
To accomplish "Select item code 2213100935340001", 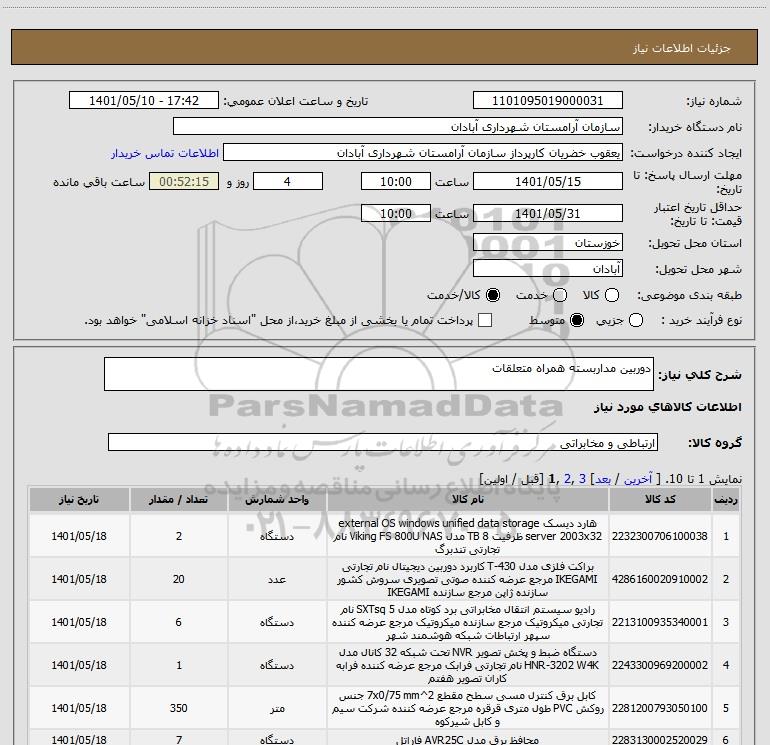I will point(660,622).
